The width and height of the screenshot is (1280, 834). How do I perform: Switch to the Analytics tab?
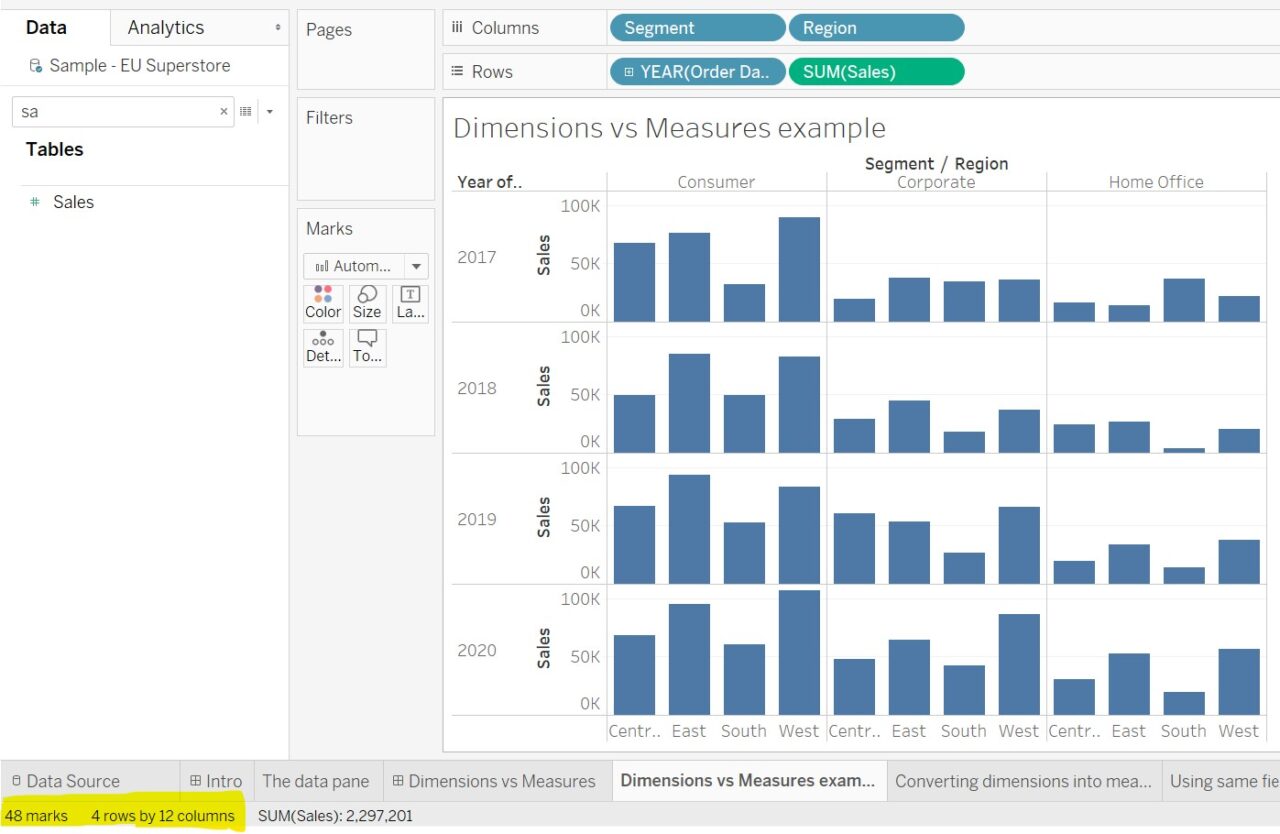[166, 28]
